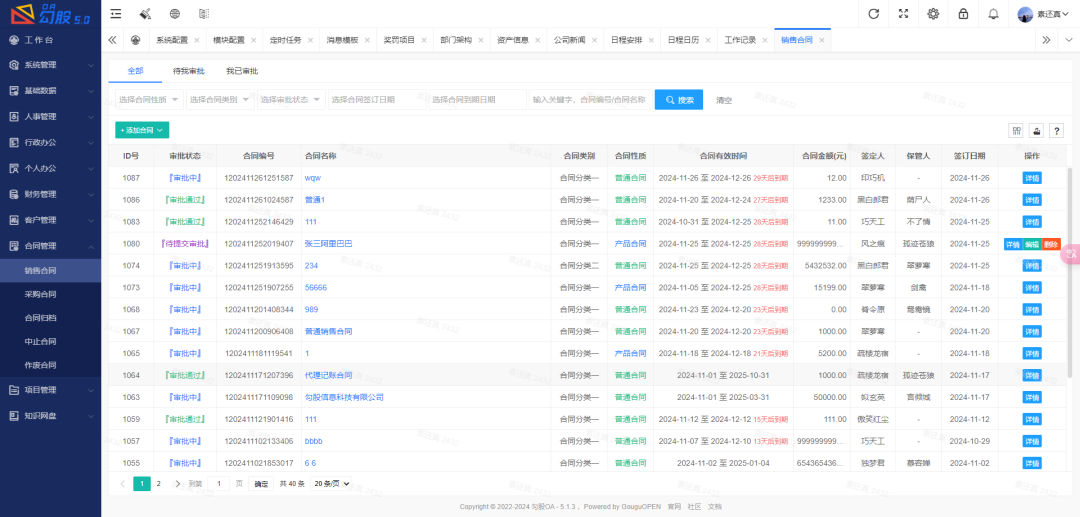Screen dimensions: 1080x517
Task: Click the lock screen icon
Action: pyautogui.click(x=963, y=14)
